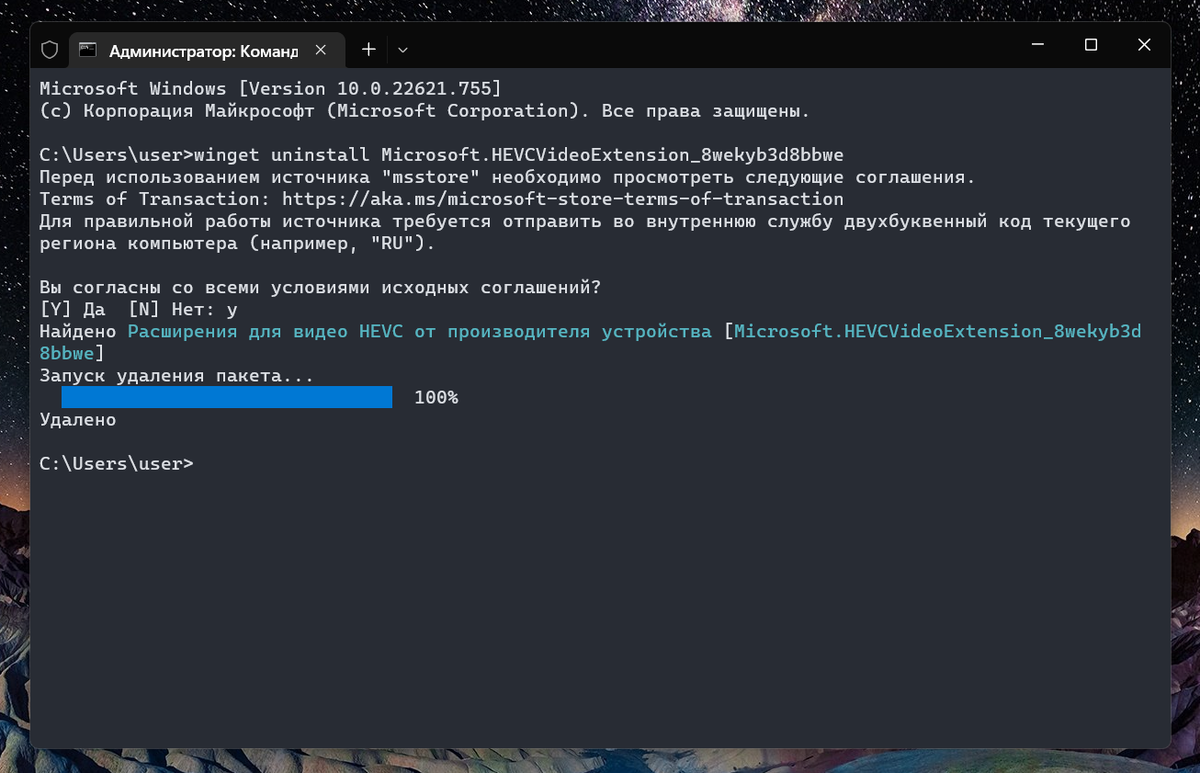
Task: Click 'Перед использованием источника "msstore"' line
Action: 507,177
